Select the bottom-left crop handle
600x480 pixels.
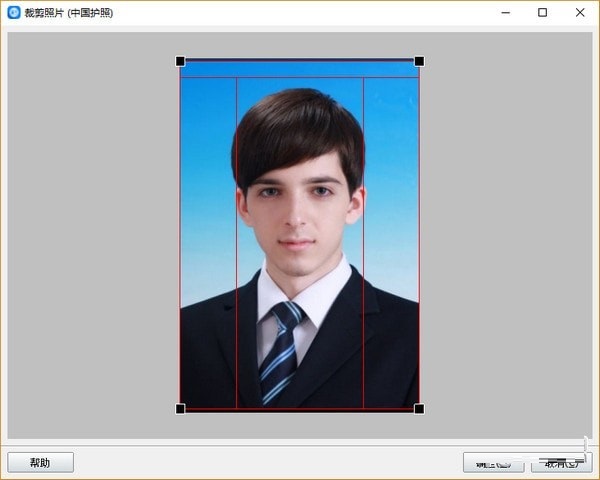[180, 408]
